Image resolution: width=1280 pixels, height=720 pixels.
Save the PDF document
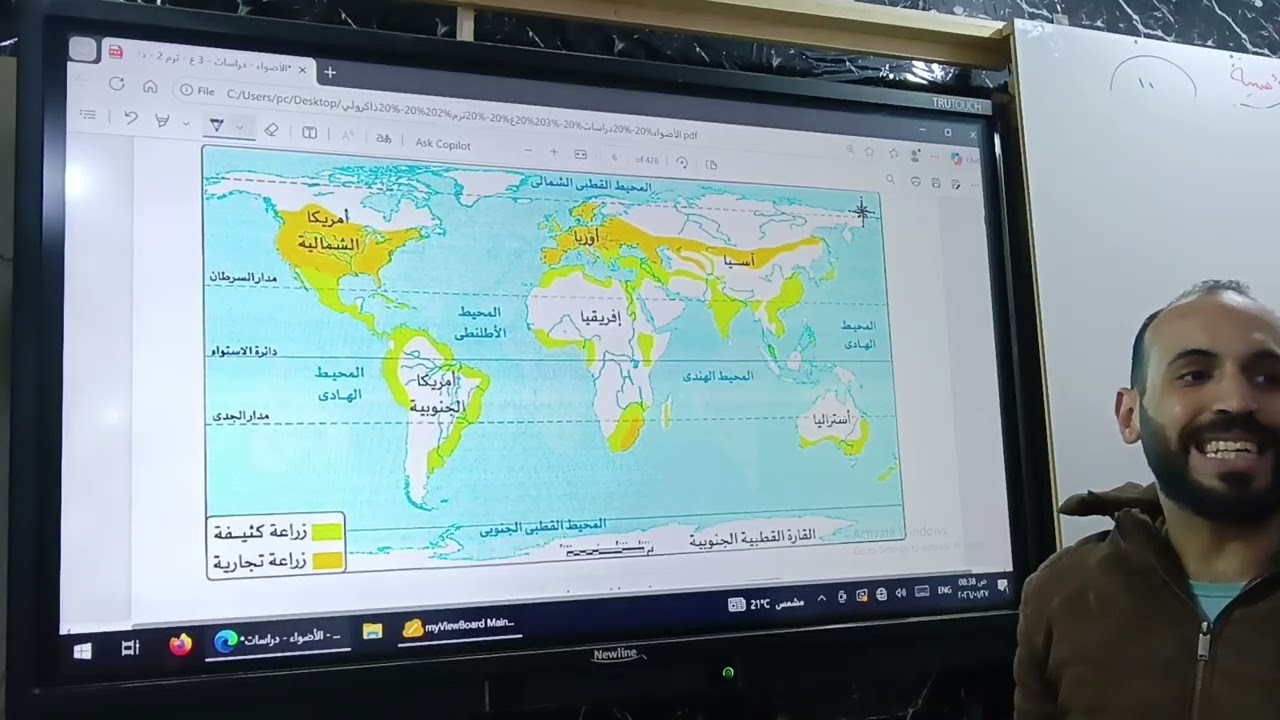935,183
